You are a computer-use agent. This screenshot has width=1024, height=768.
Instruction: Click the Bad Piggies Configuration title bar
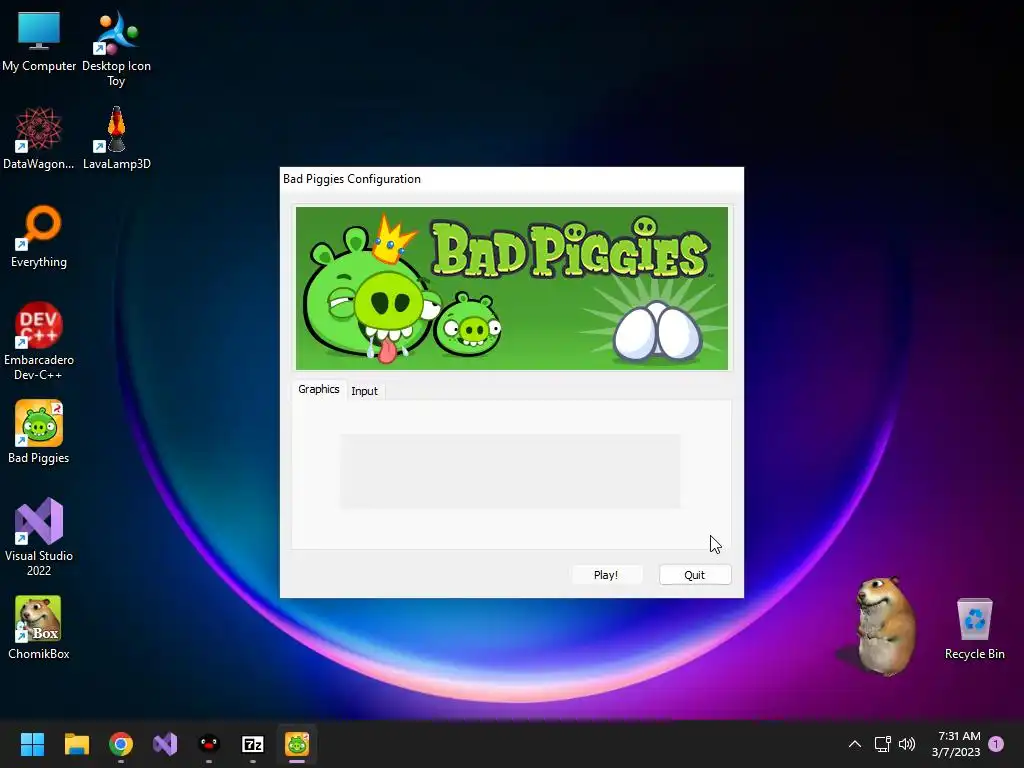pyautogui.click(x=512, y=179)
